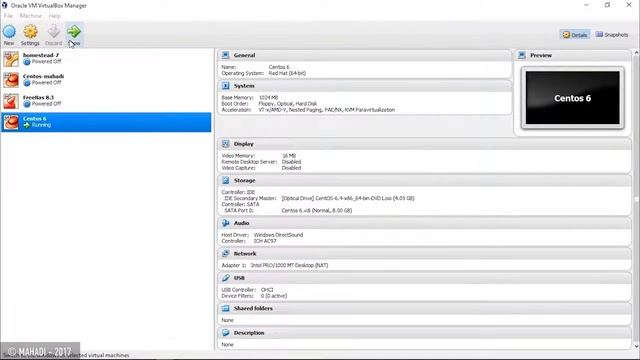The image size is (640, 360).
Task: Open the Network settings heading link
Action: 245,253
